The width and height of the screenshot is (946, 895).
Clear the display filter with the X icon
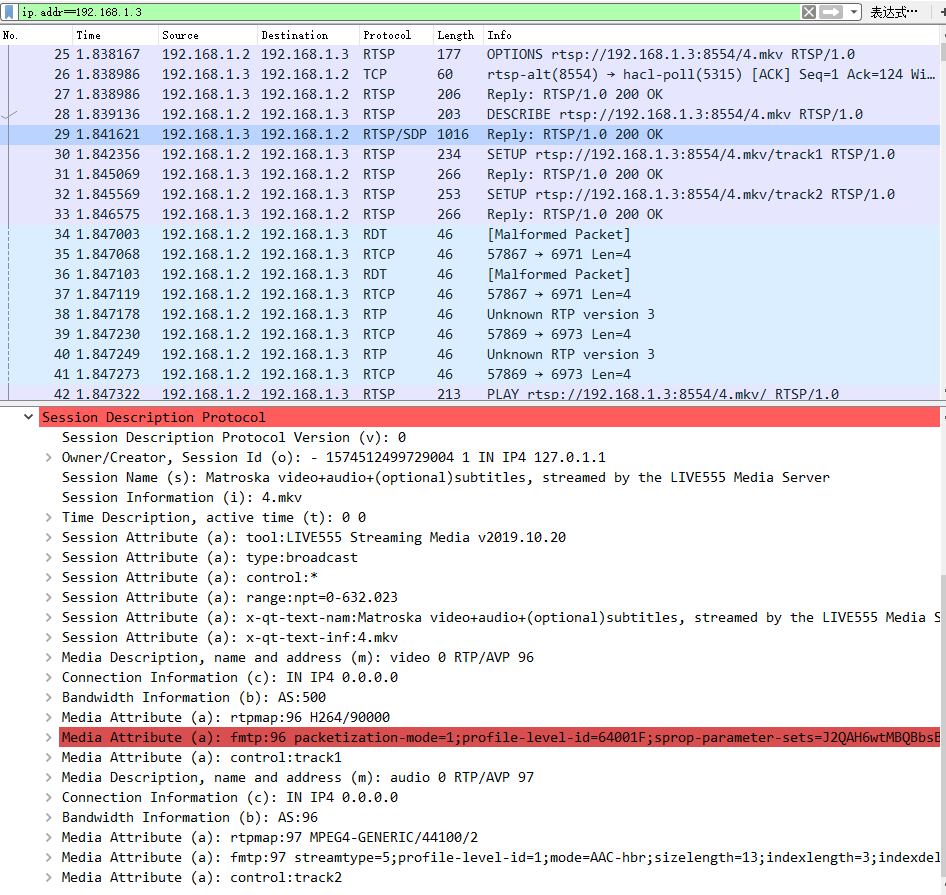point(808,12)
